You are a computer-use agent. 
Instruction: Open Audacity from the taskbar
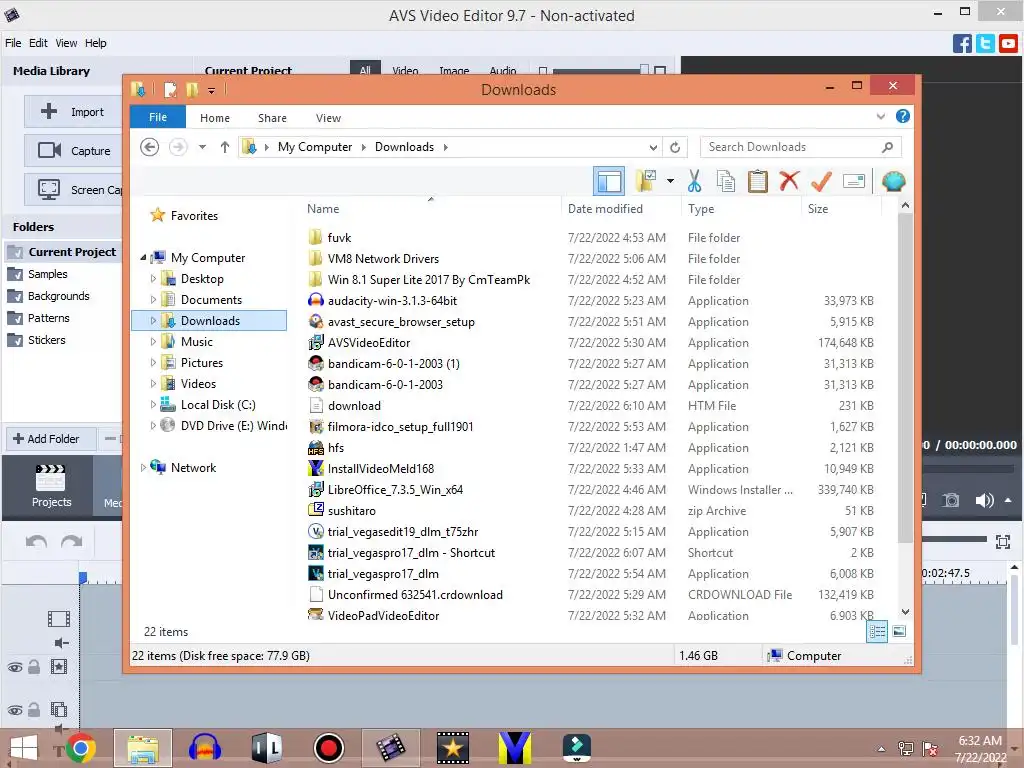point(204,748)
